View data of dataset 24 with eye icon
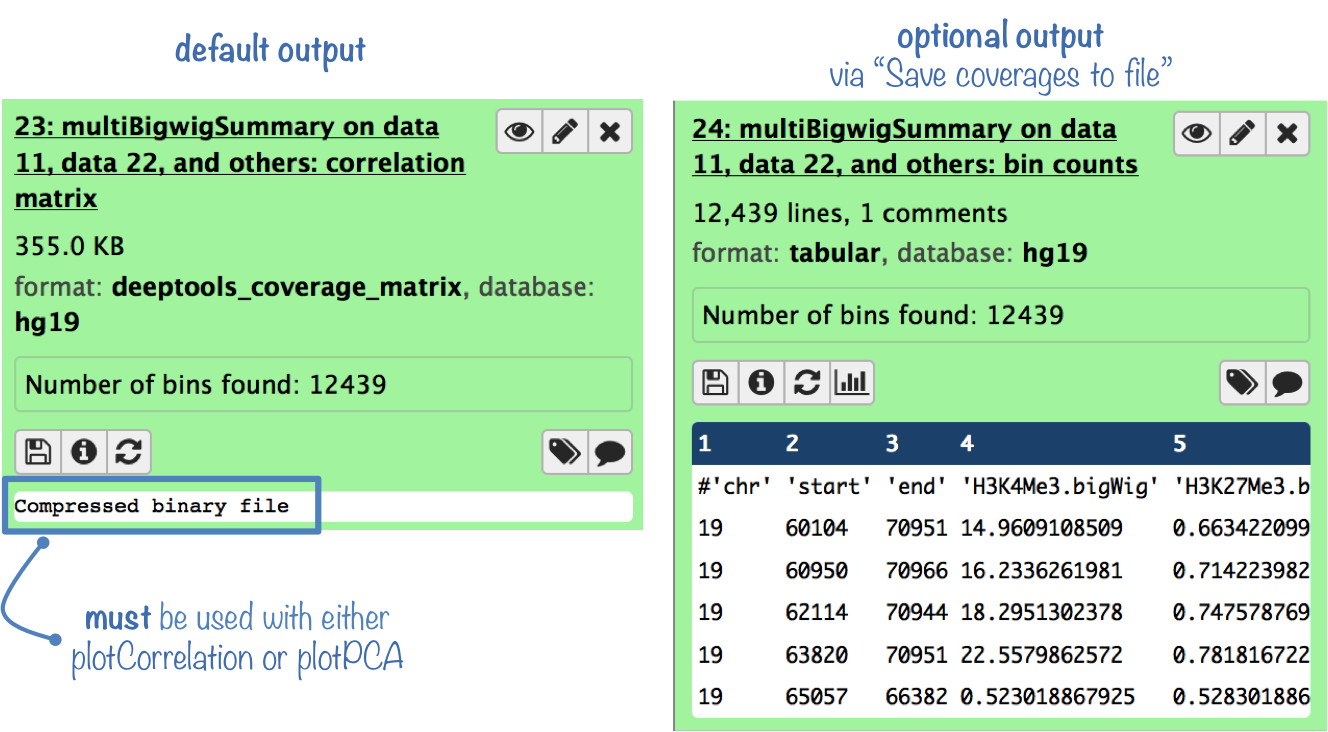This screenshot has width=1328, height=732. click(1197, 133)
